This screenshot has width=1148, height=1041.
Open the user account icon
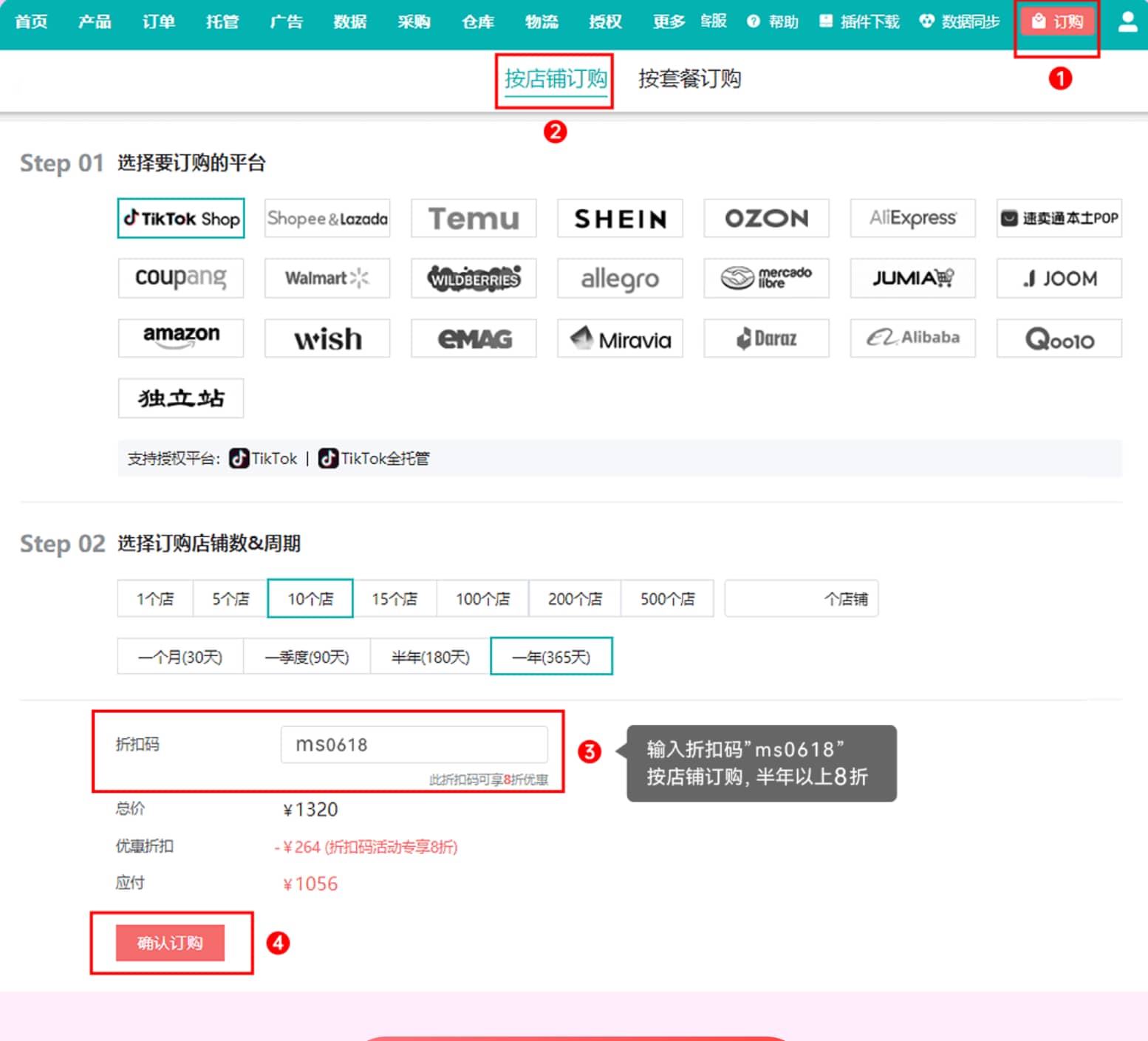tap(1127, 21)
